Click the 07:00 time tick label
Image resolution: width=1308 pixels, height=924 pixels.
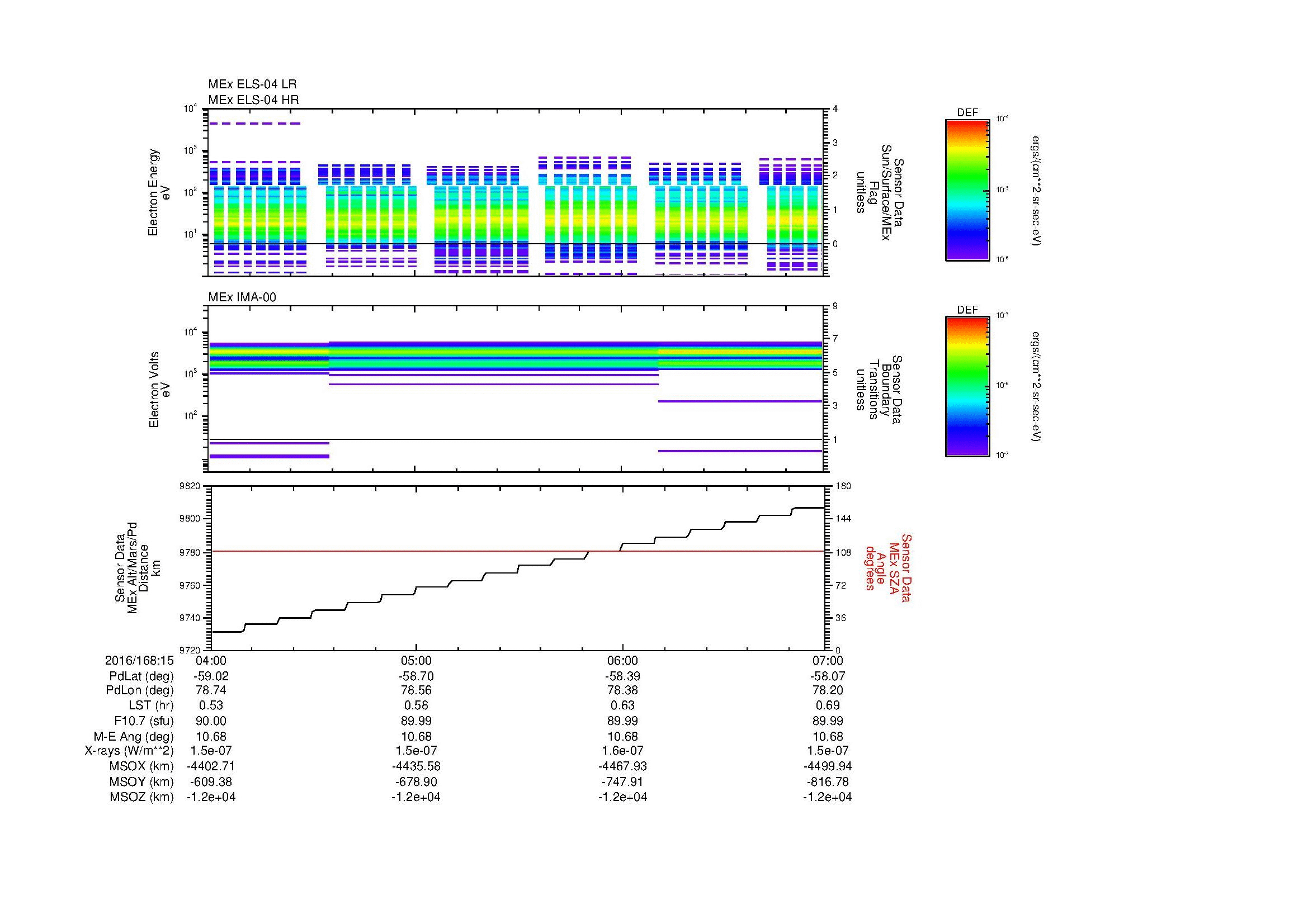828,660
